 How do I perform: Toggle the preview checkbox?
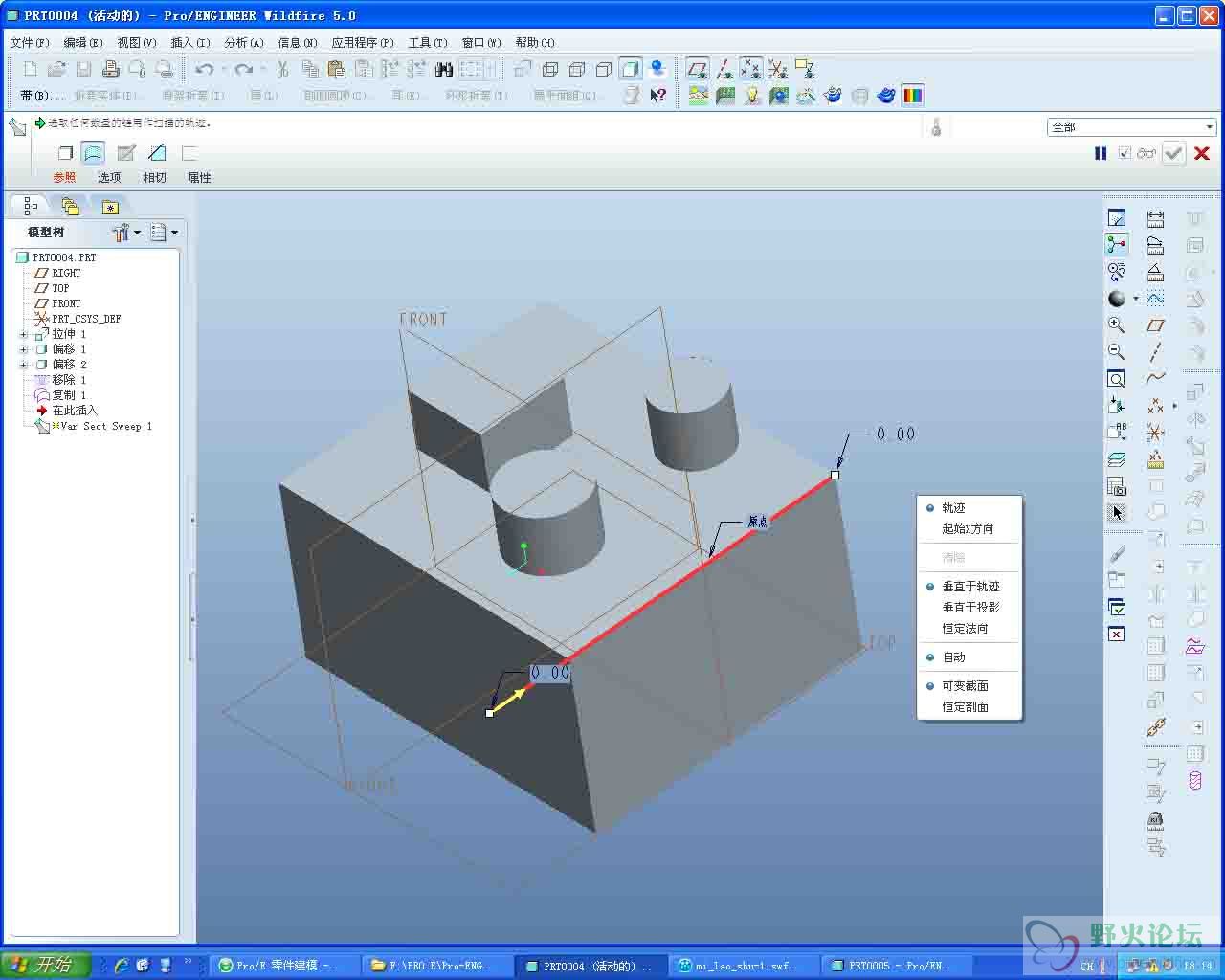click(1125, 153)
